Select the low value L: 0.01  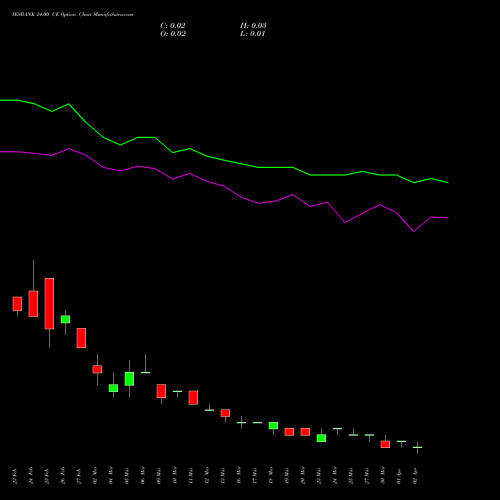[x=253, y=34]
